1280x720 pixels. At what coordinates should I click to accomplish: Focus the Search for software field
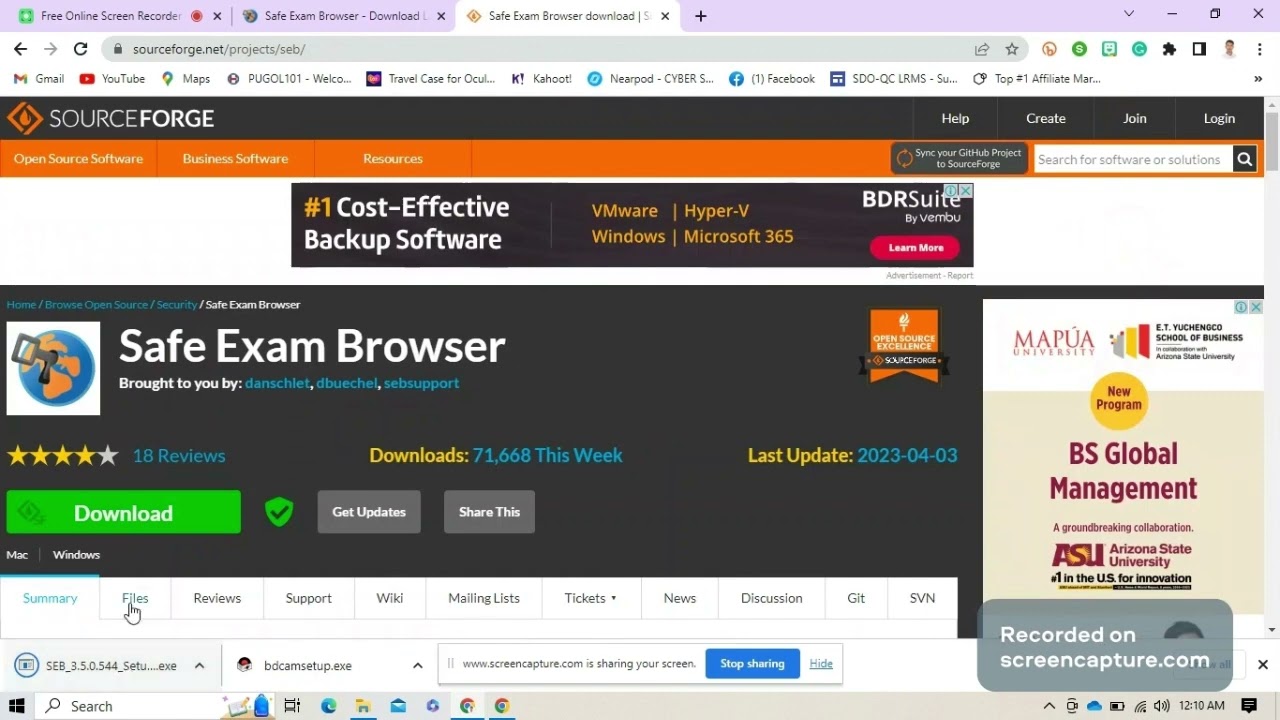(1133, 159)
